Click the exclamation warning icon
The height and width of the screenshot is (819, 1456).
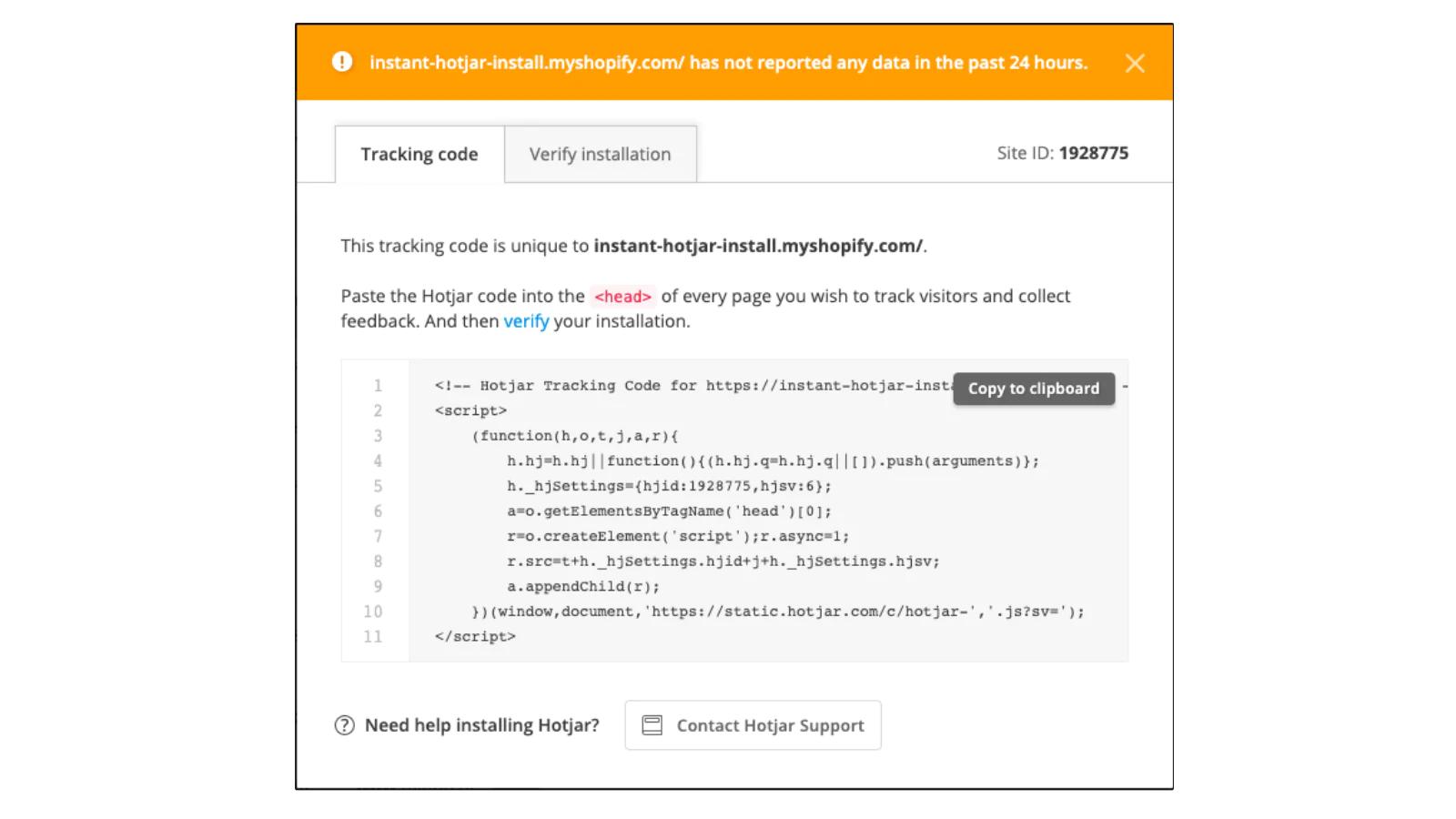coord(342,62)
